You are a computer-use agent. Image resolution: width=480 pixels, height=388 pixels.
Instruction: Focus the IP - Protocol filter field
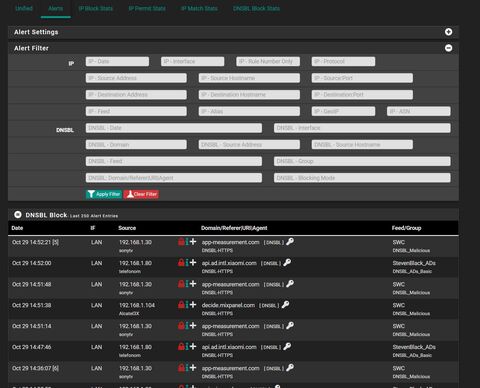343,61
